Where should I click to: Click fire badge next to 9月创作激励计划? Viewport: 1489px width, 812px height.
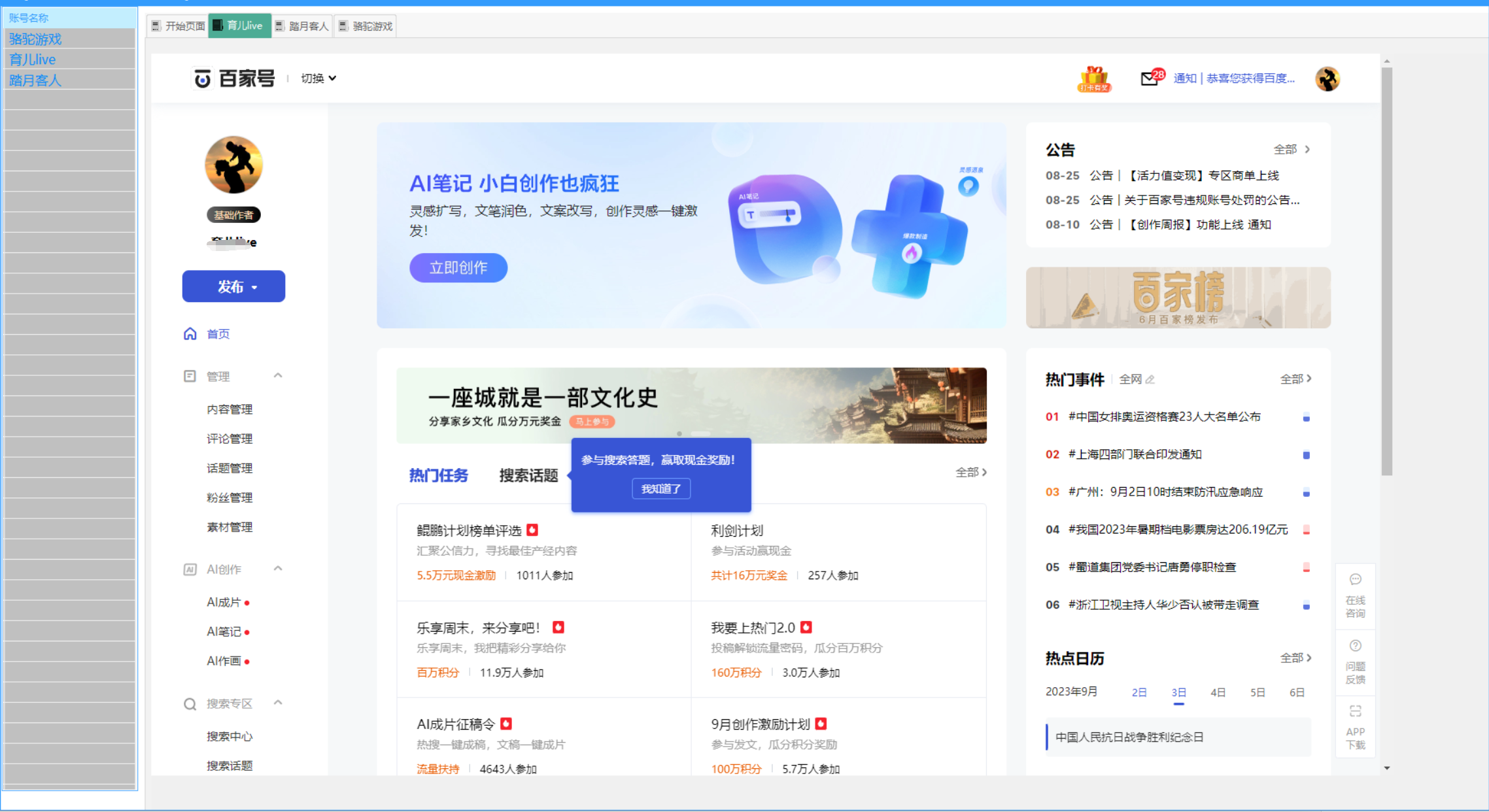pos(821,724)
